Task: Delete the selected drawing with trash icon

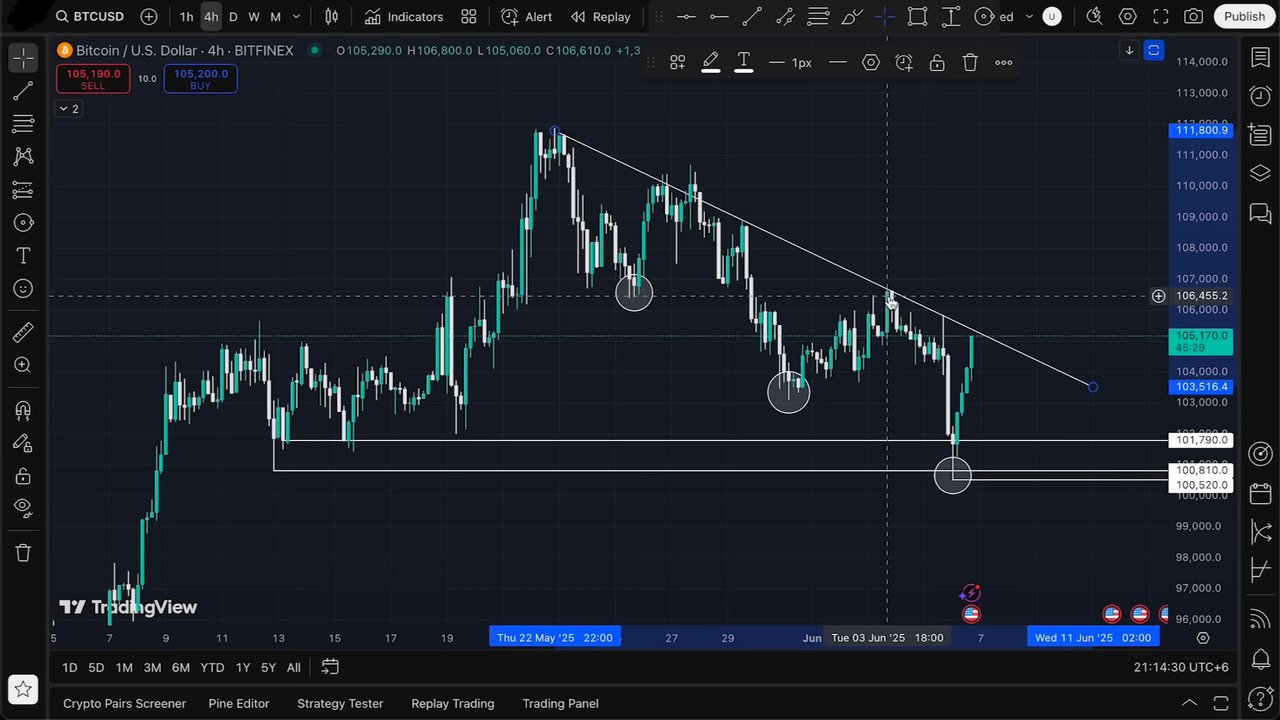Action: [x=970, y=62]
